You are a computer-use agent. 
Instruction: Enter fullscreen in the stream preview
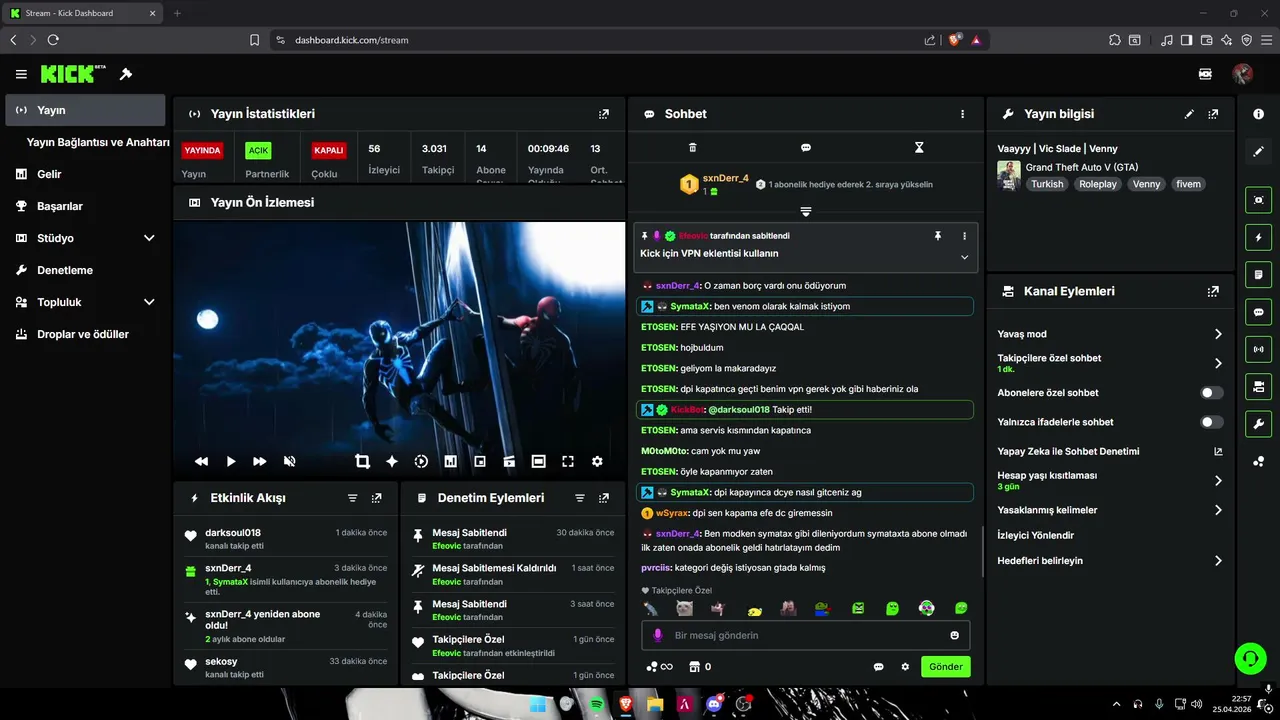568,461
